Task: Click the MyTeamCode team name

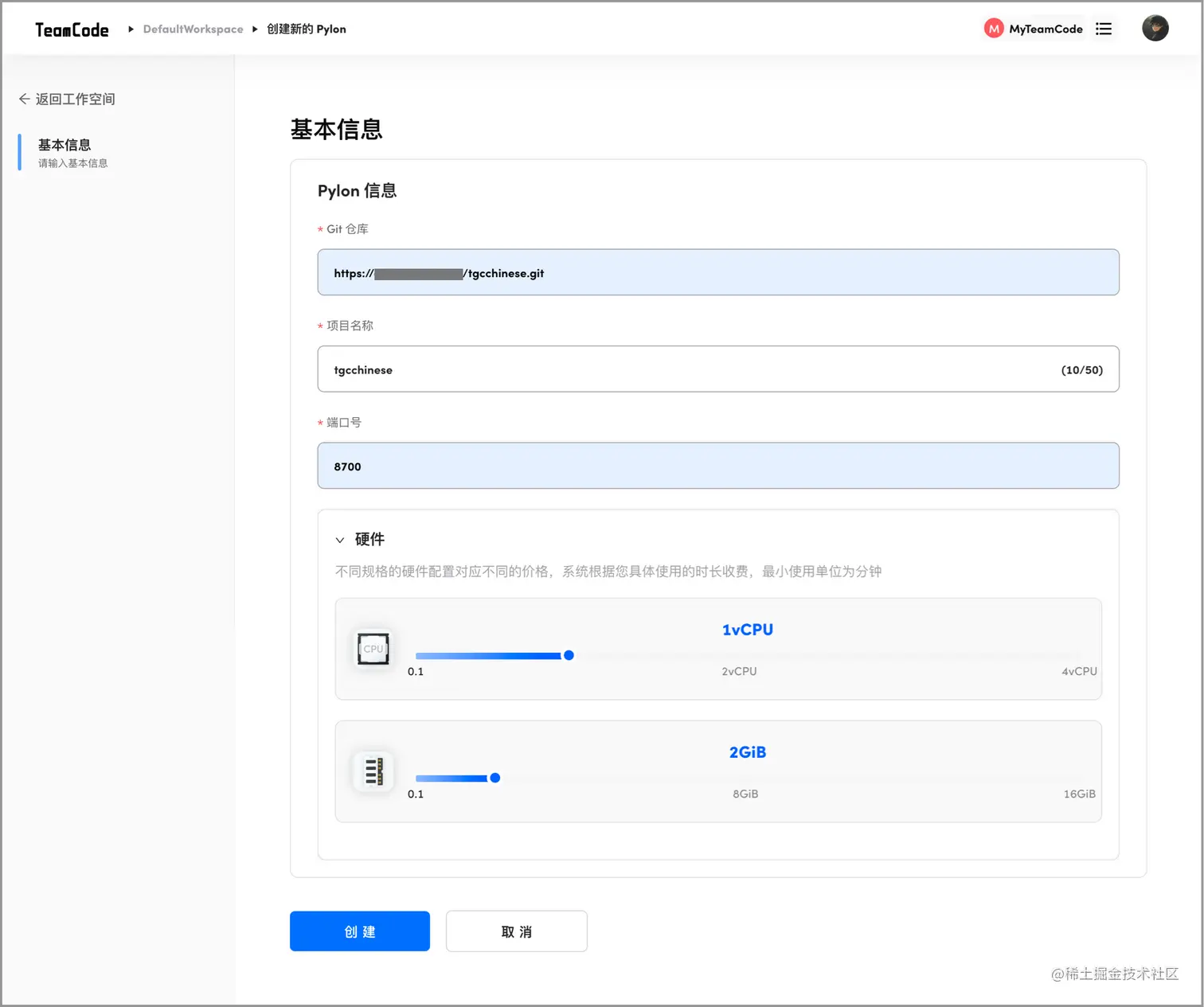Action: coord(1046,29)
